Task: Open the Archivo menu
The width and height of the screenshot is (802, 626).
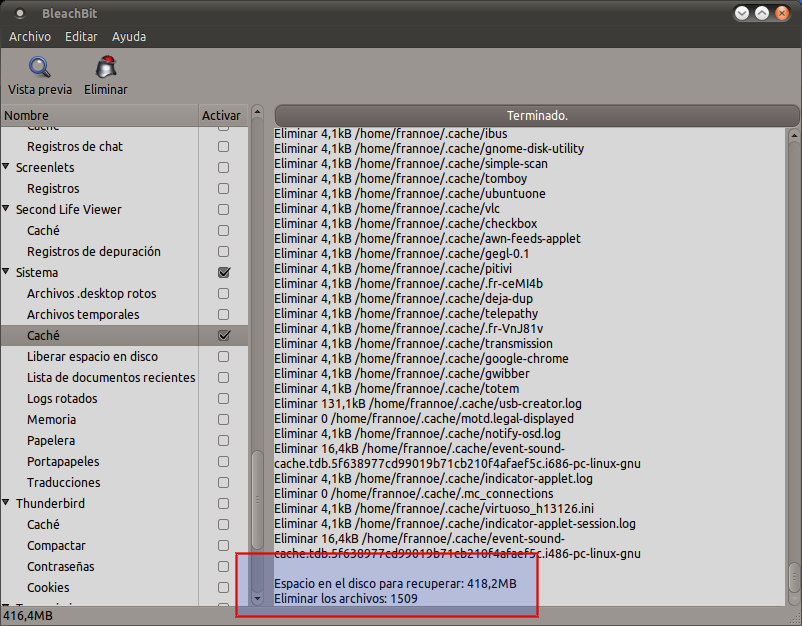Action: pos(30,37)
